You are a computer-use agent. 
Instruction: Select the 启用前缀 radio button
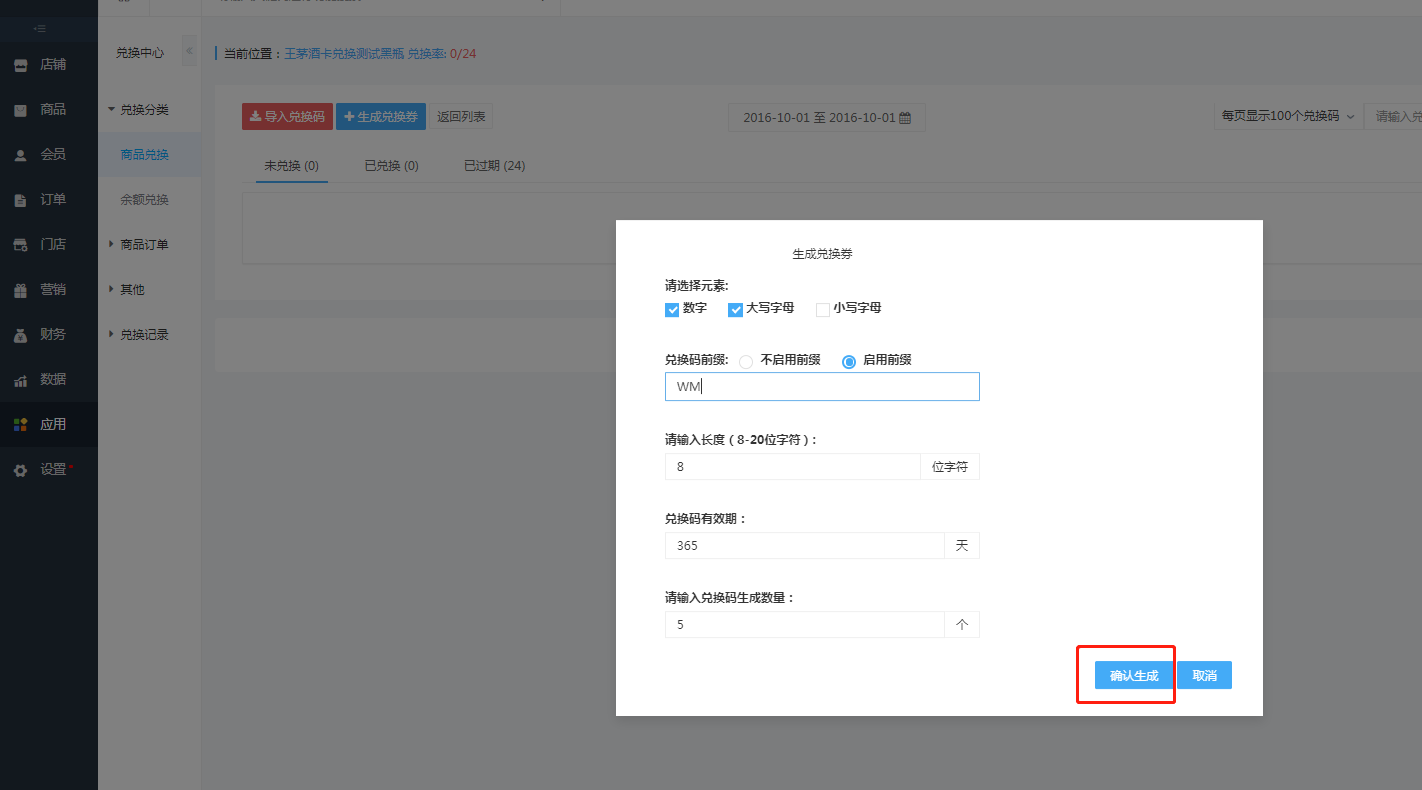(849, 362)
